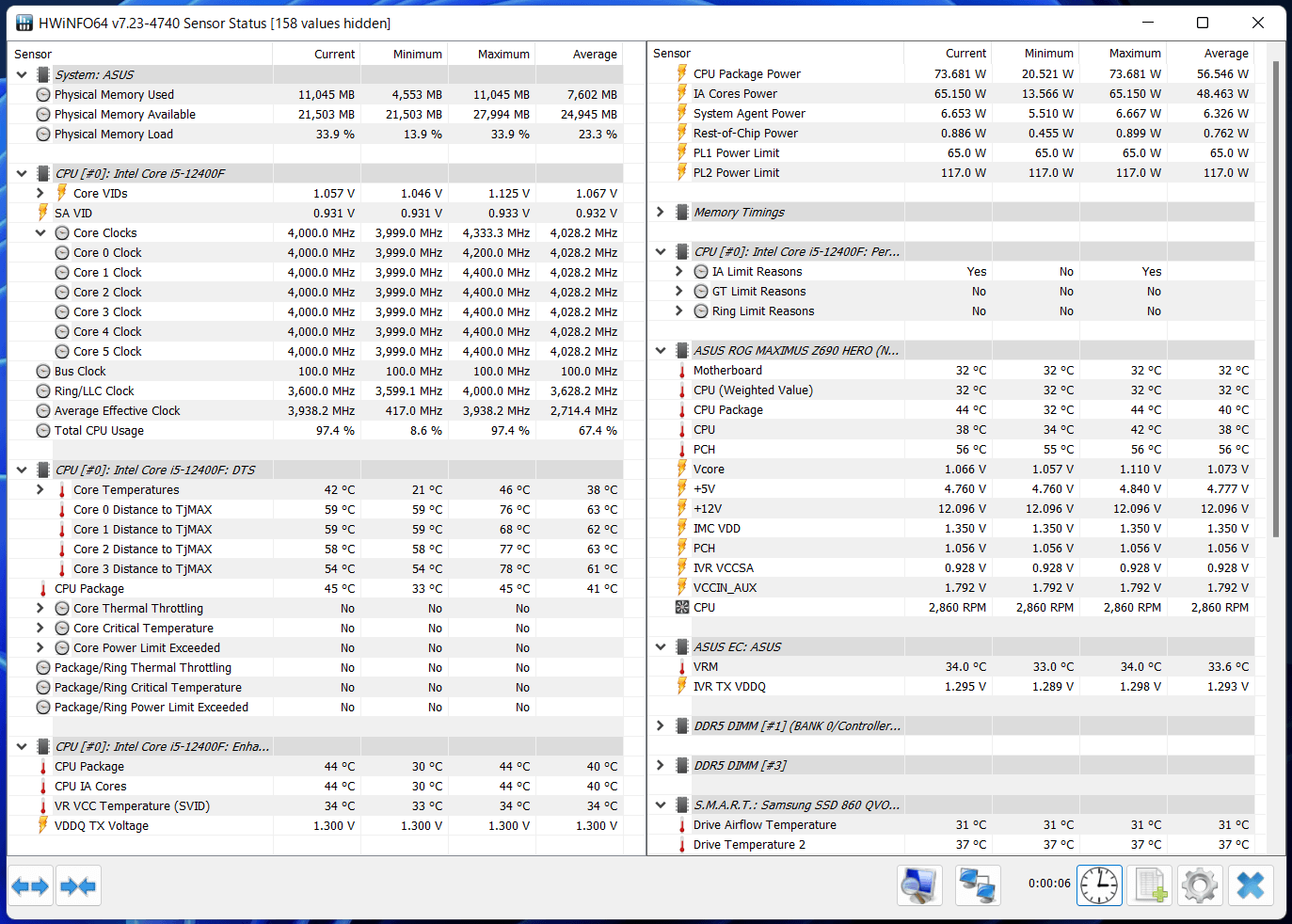Expand the Core VIDs row
Image resolution: width=1292 pixels, height=924 pixels.
[40, 193]
